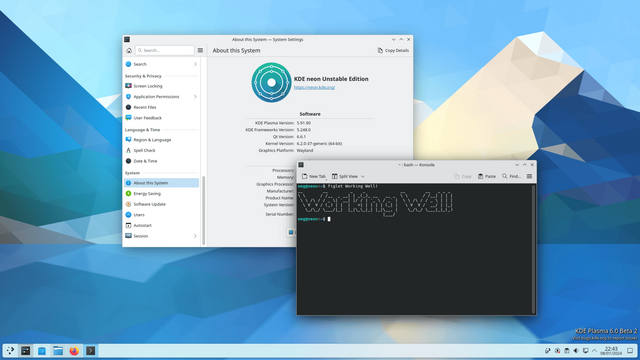Screen dimensions: 640x360
Task: Launch Discover software center from taskbar
Action: (x=42, y=350)
